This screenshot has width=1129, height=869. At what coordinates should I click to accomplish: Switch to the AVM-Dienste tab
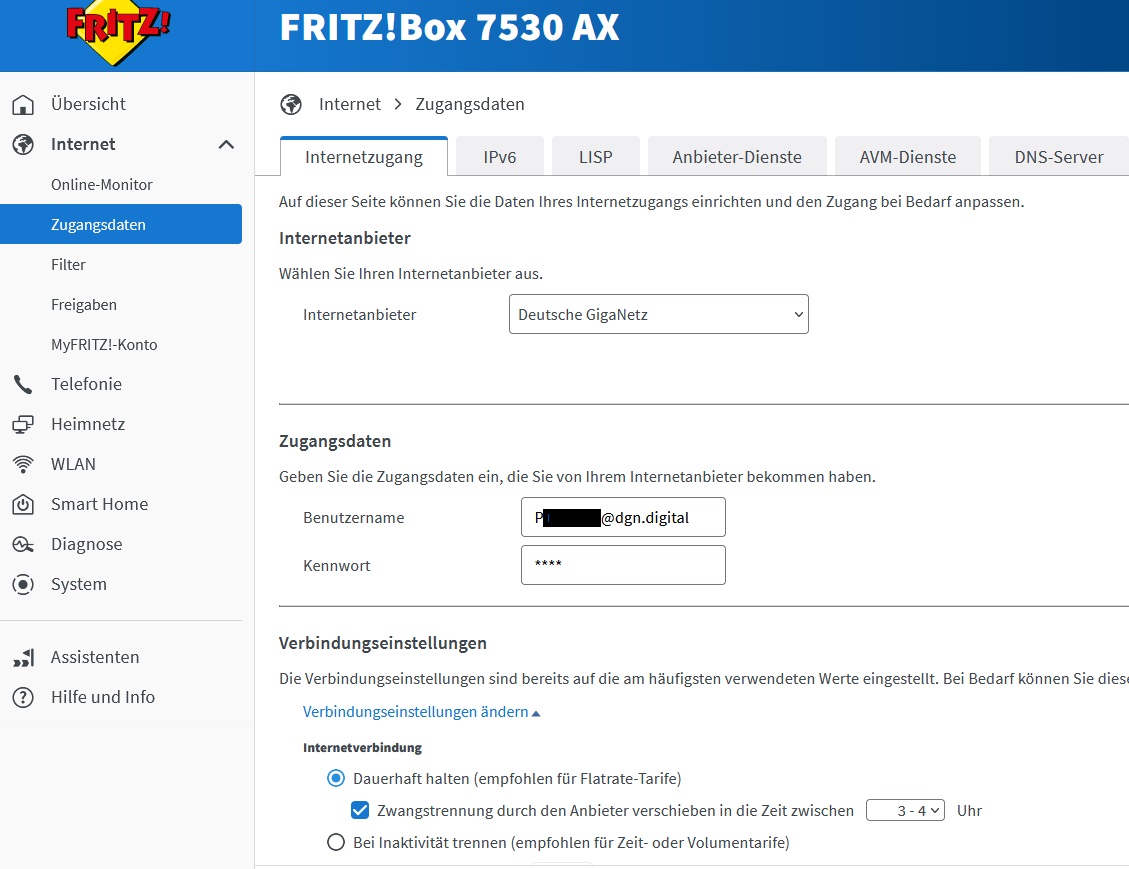click(x=908, y=157)
